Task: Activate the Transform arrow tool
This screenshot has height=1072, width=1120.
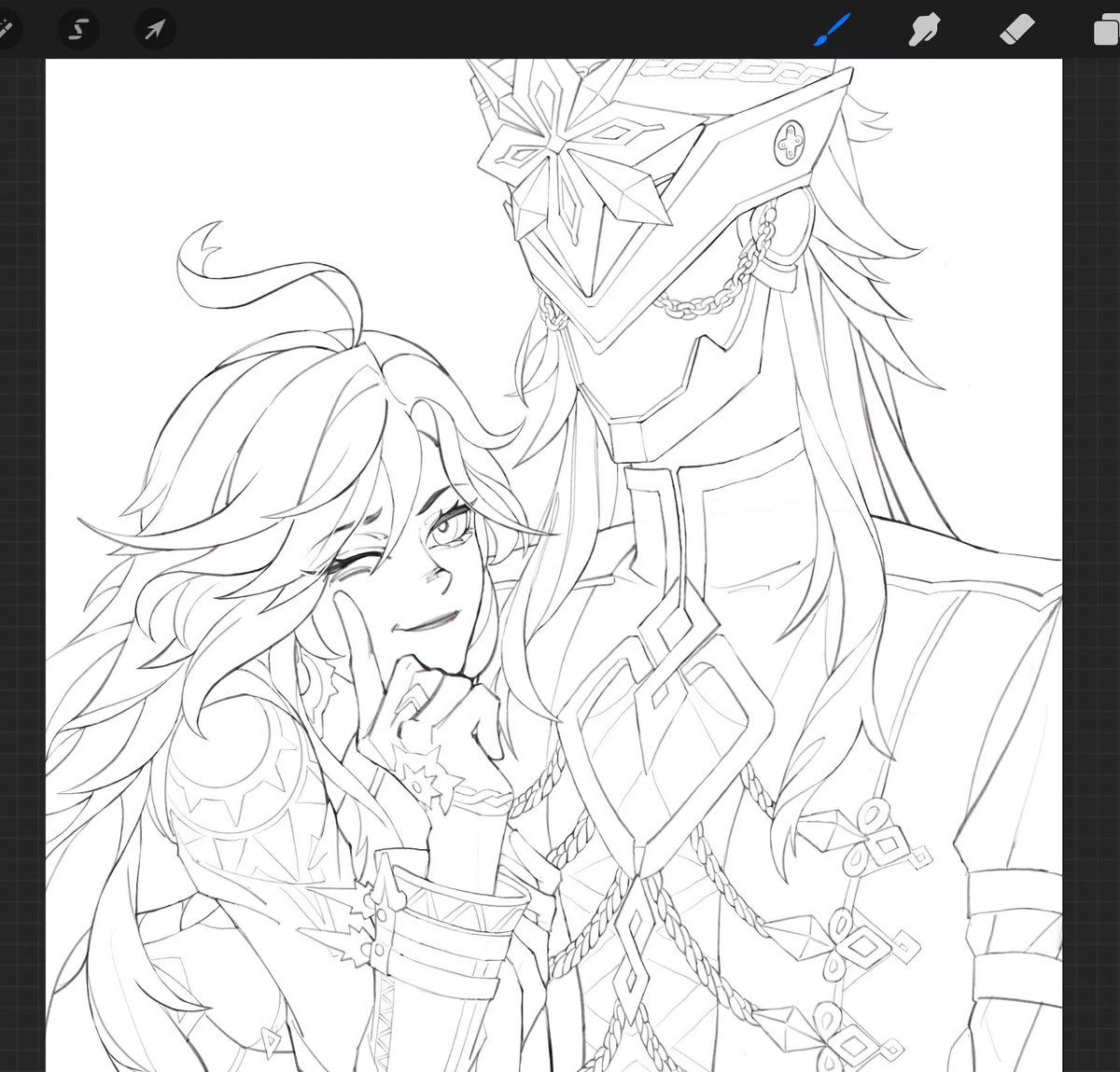Action: point(154,30)
